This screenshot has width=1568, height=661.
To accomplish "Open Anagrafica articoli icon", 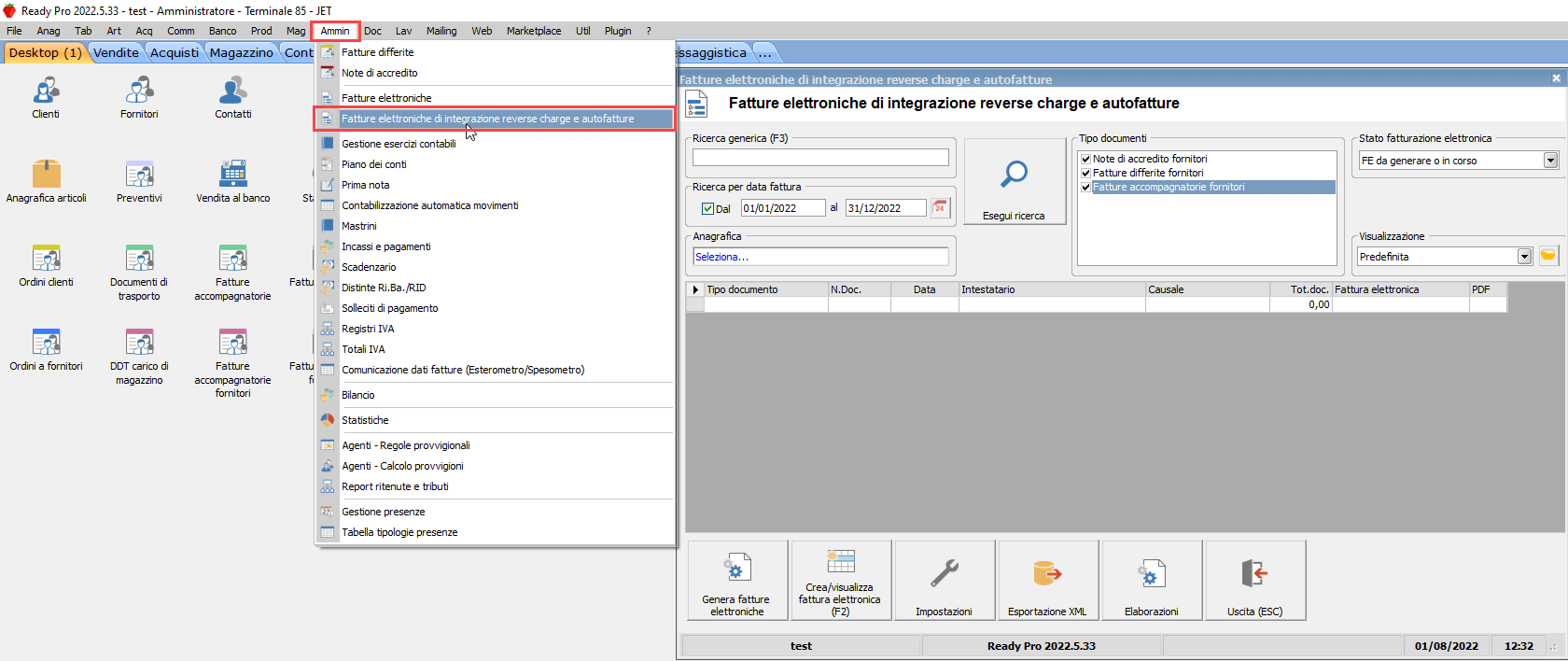I will [47, 181].
